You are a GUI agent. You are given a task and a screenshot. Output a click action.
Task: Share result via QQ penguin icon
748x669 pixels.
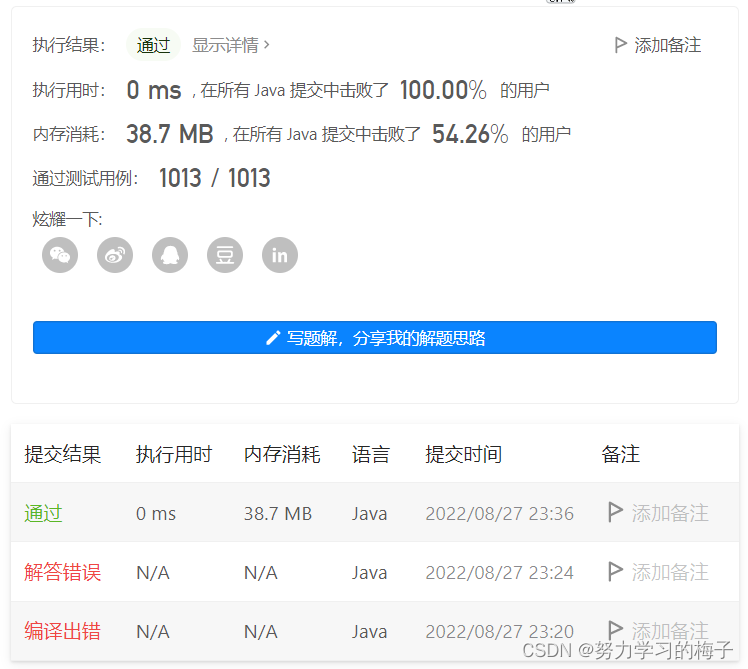point(170,255)
